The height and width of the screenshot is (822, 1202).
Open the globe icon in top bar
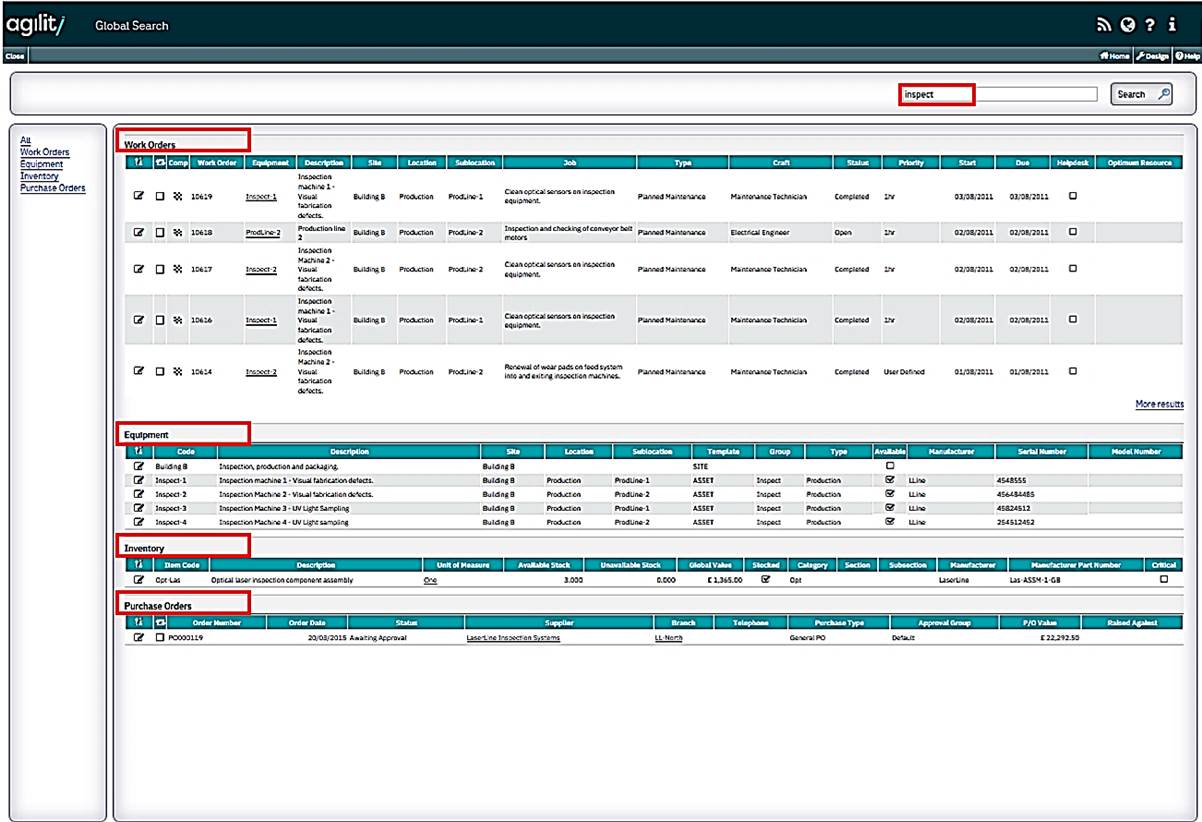[x=1128, y=25]
